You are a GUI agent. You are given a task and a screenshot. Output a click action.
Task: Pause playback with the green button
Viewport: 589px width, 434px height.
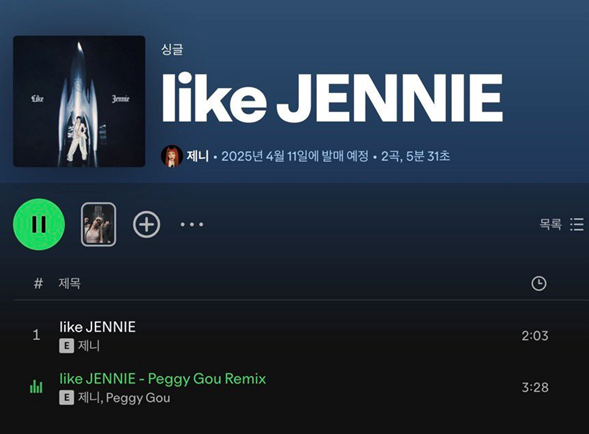[x=39, y=224]
